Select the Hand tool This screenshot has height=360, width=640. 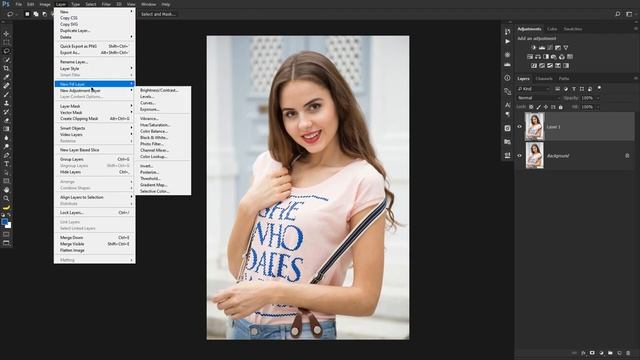6,190
